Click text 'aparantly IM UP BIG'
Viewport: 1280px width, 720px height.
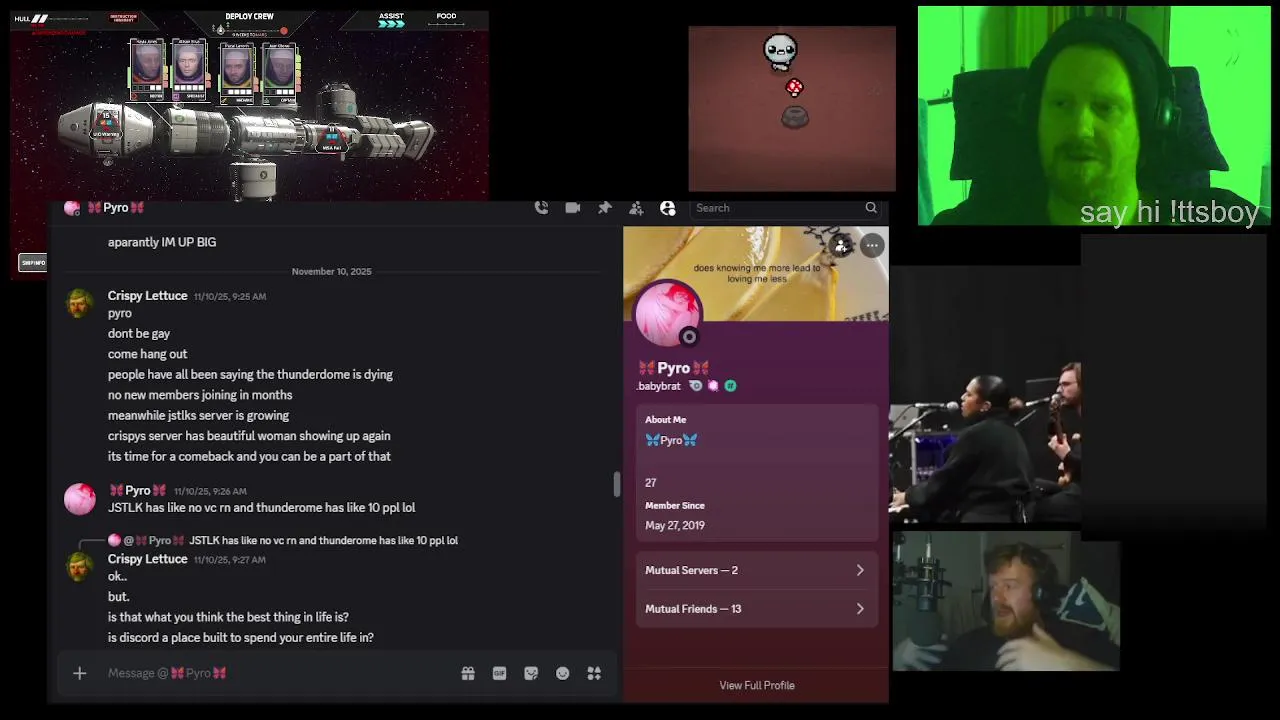[162, 242]
